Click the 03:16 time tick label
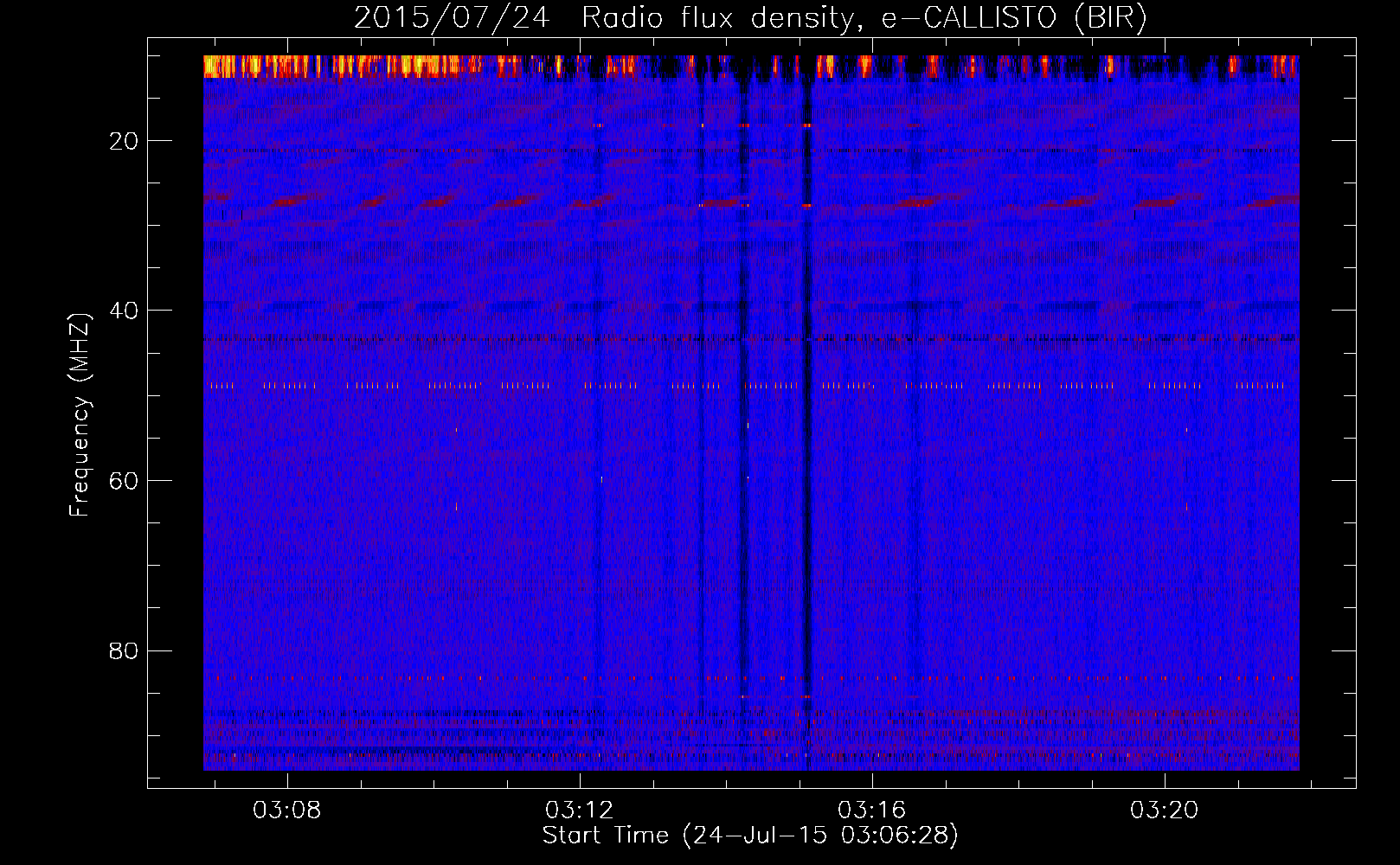 tap(871, 810)
